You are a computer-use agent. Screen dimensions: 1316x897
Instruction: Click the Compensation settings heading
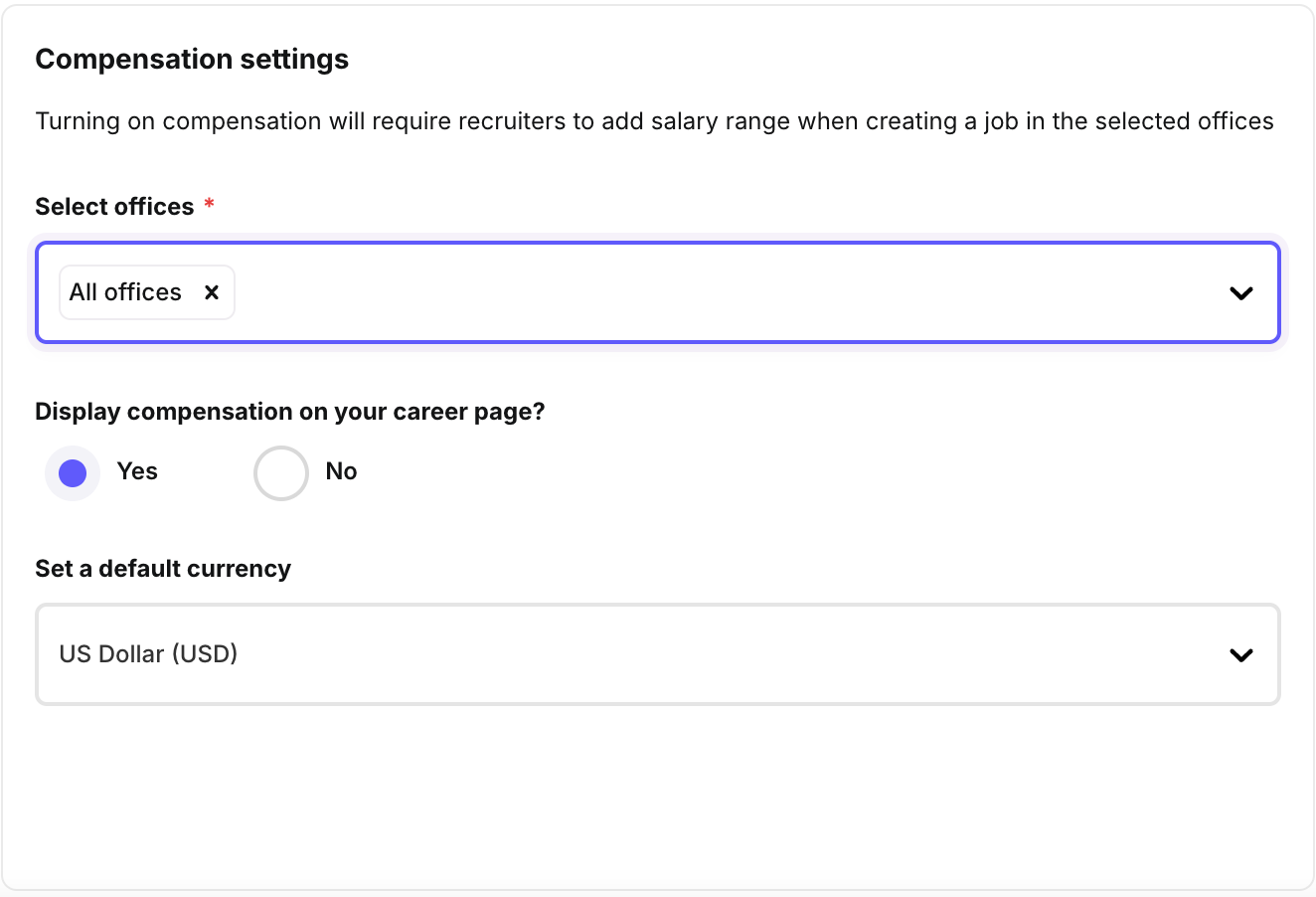point(192,60)
